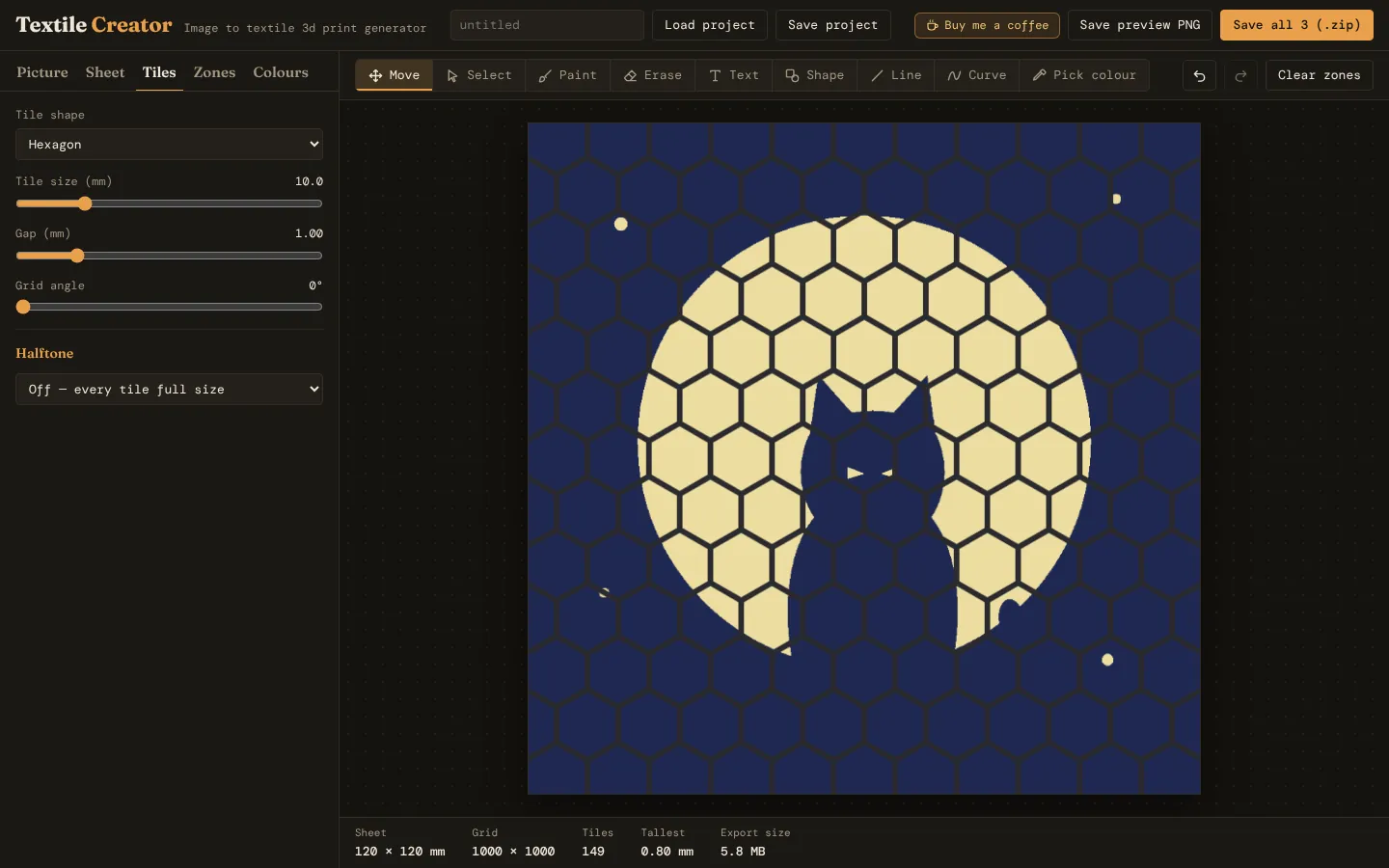This screenshot has height=868, width=1389.
Task: Click the Tile shape label
Action: 50,115
